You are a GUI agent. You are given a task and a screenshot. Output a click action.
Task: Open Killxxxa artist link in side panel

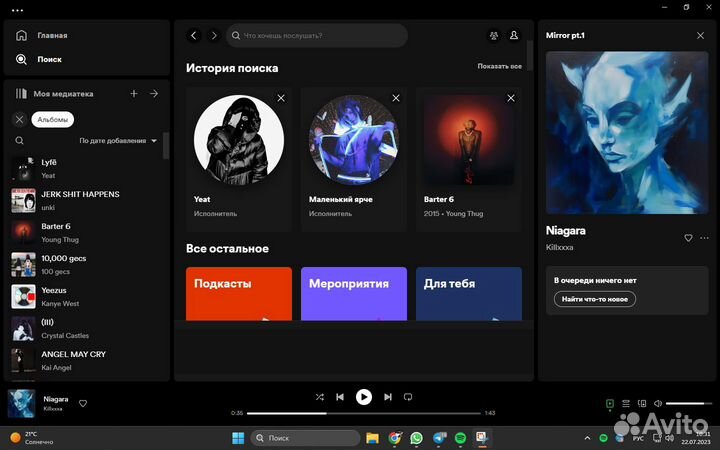[559, 248]
